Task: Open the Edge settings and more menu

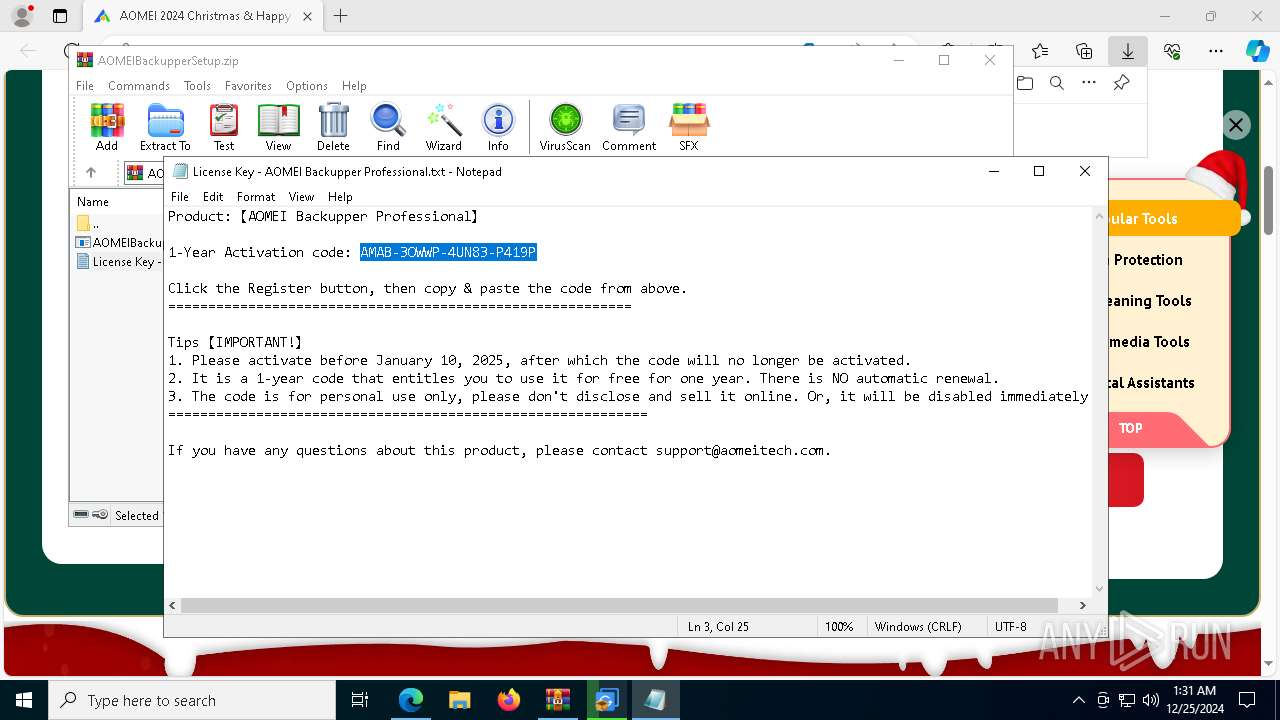Action: [1216, 51]
